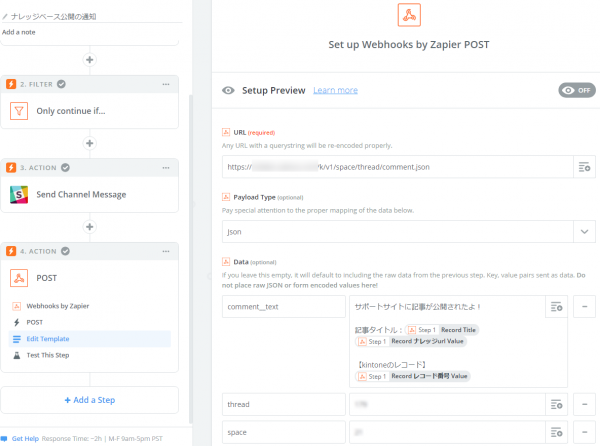
Task: Expand the Payload Type json dropdown
Action: tap(584, 231)
